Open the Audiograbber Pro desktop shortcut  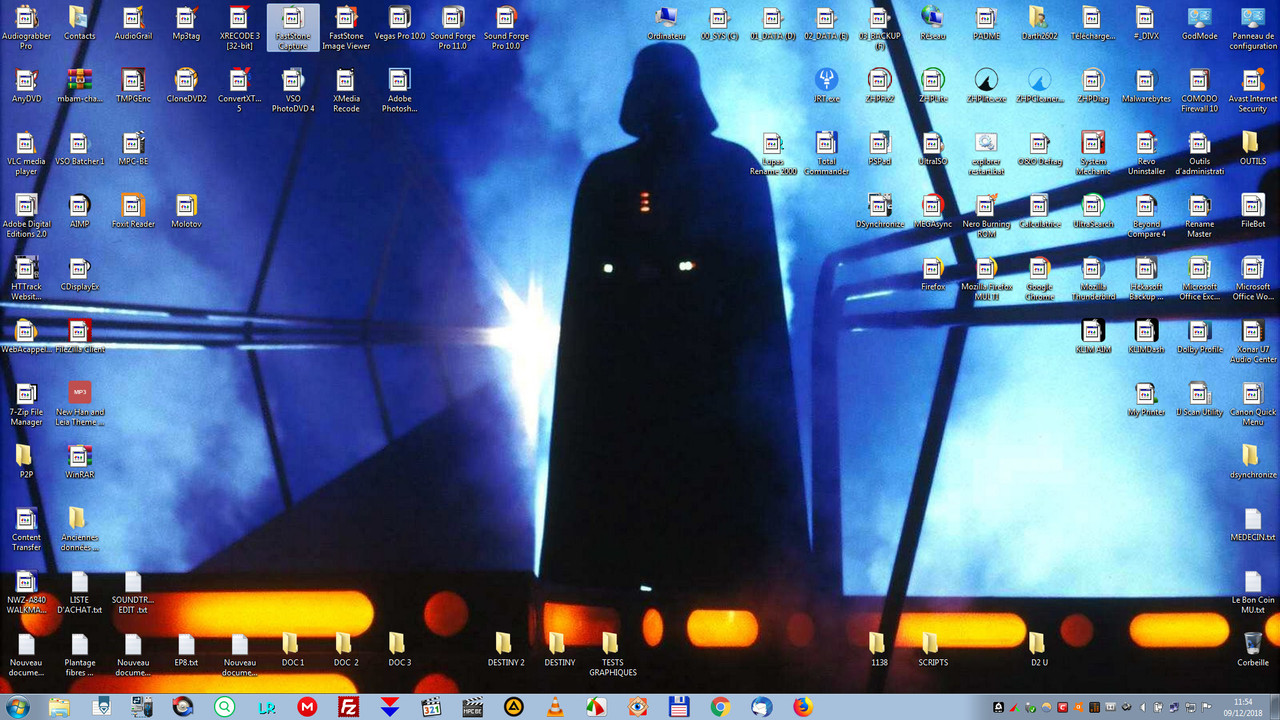tap(26, 27)
